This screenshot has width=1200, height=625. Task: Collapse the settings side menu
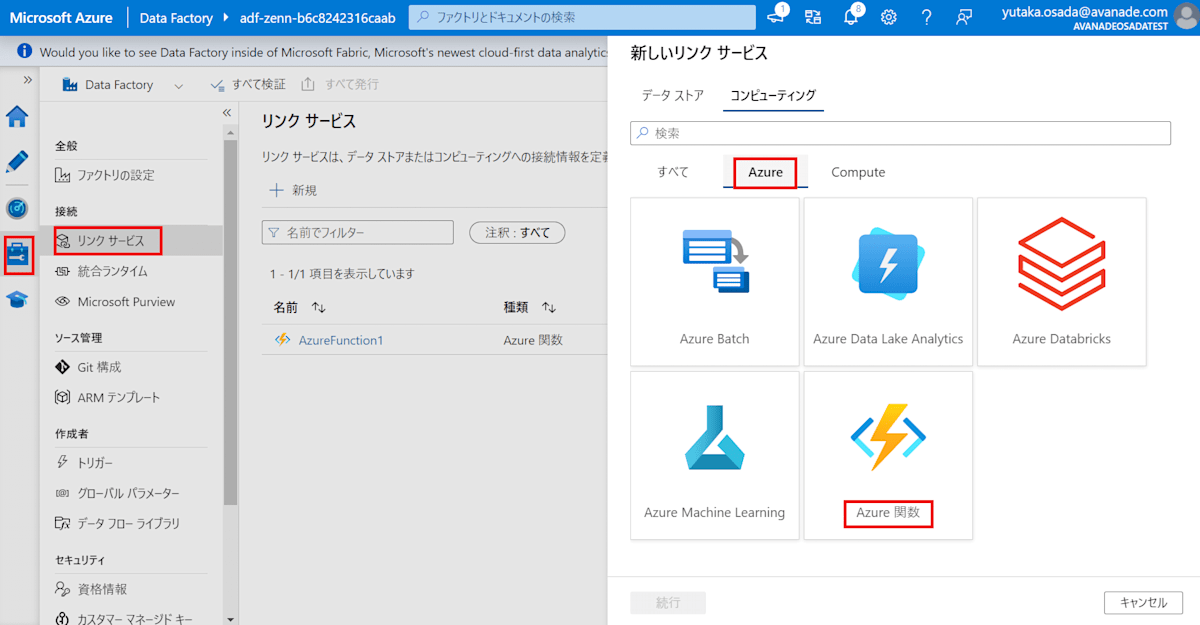point(227,112)
